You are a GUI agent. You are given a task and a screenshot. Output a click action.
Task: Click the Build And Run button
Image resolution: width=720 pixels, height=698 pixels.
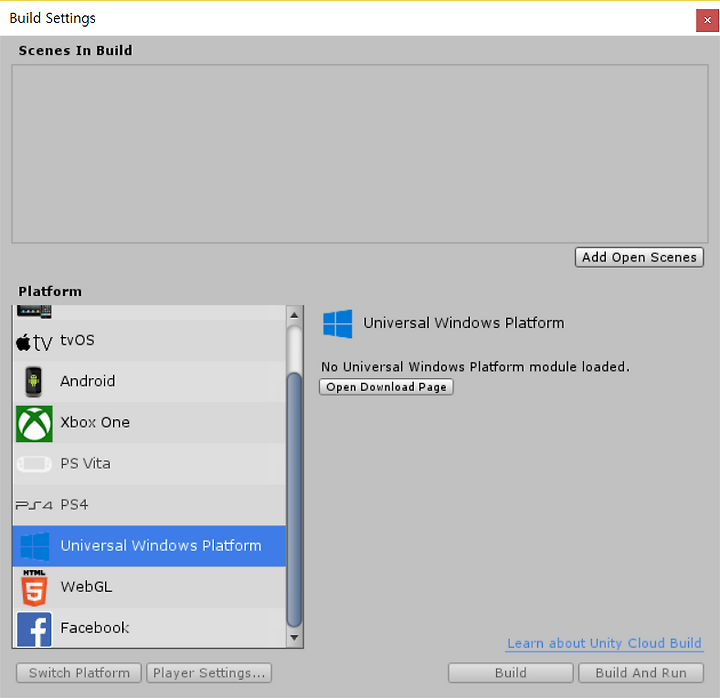pyautogui.click(x=641, y=673)
